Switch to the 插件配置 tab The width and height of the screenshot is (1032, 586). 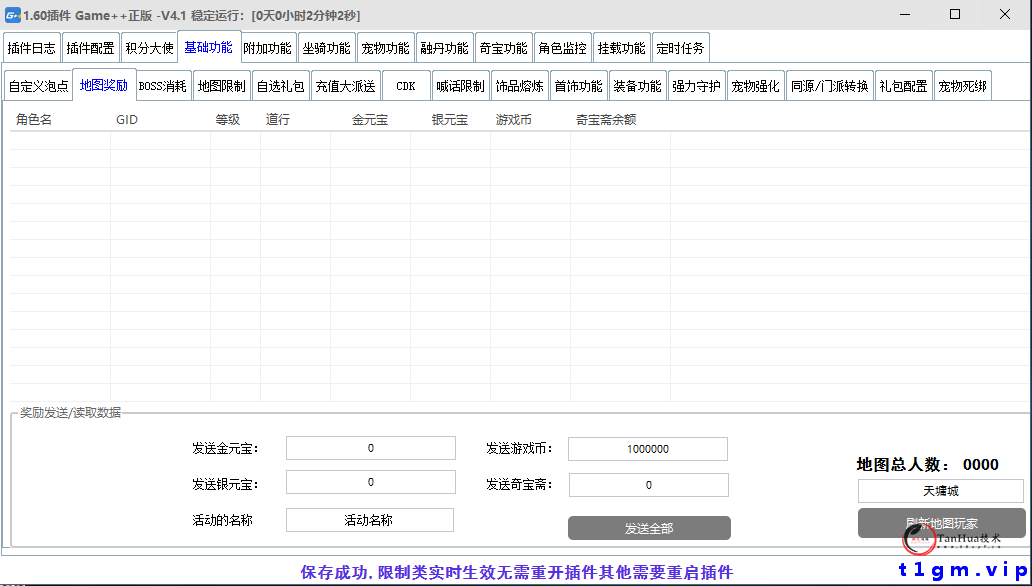pos(90,46)
